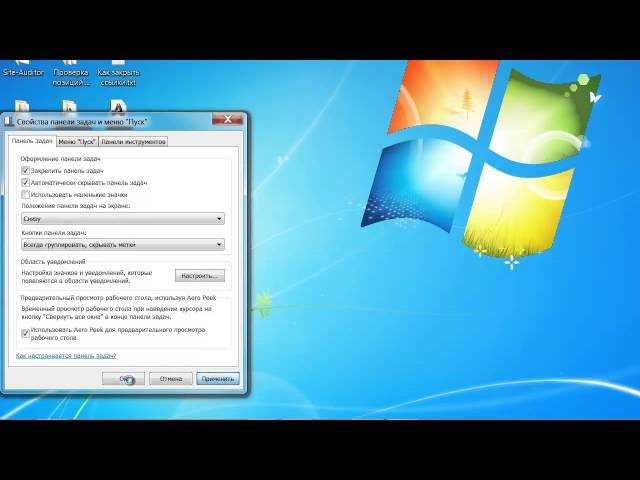The width and height of the screenshot is (640, 480).
Task: Open the Меню "Пуск" tab
Action: click(77, 142)
